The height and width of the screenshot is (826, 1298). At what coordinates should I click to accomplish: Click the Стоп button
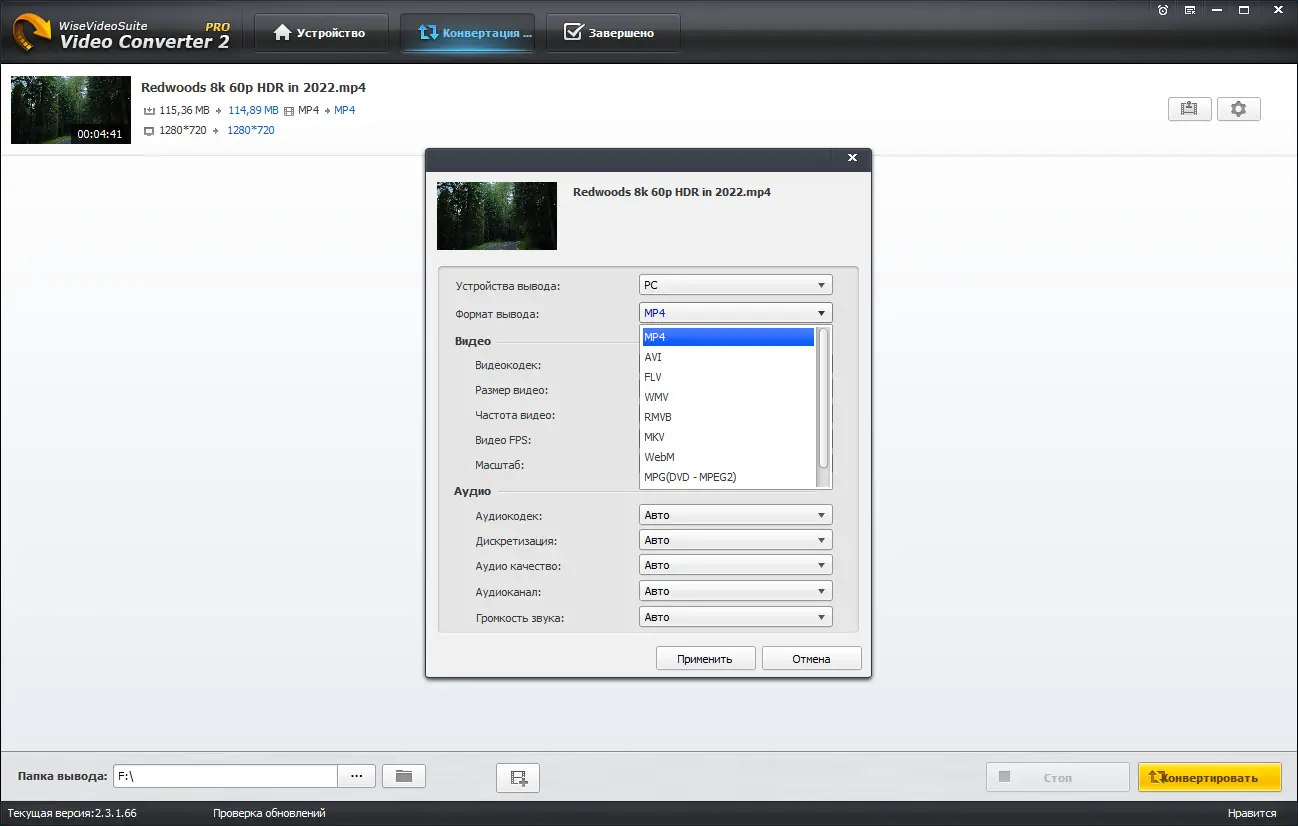click(x=1058, y=777)
